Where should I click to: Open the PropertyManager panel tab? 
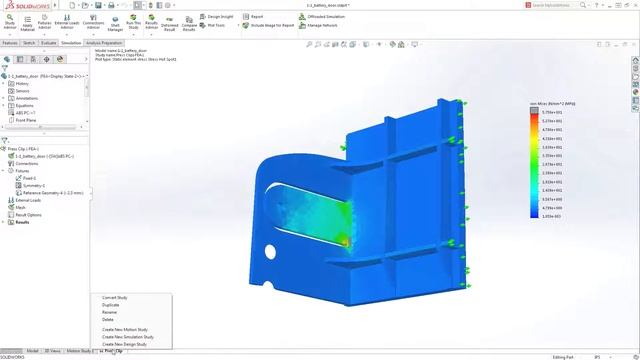click(x=20, y=59)
